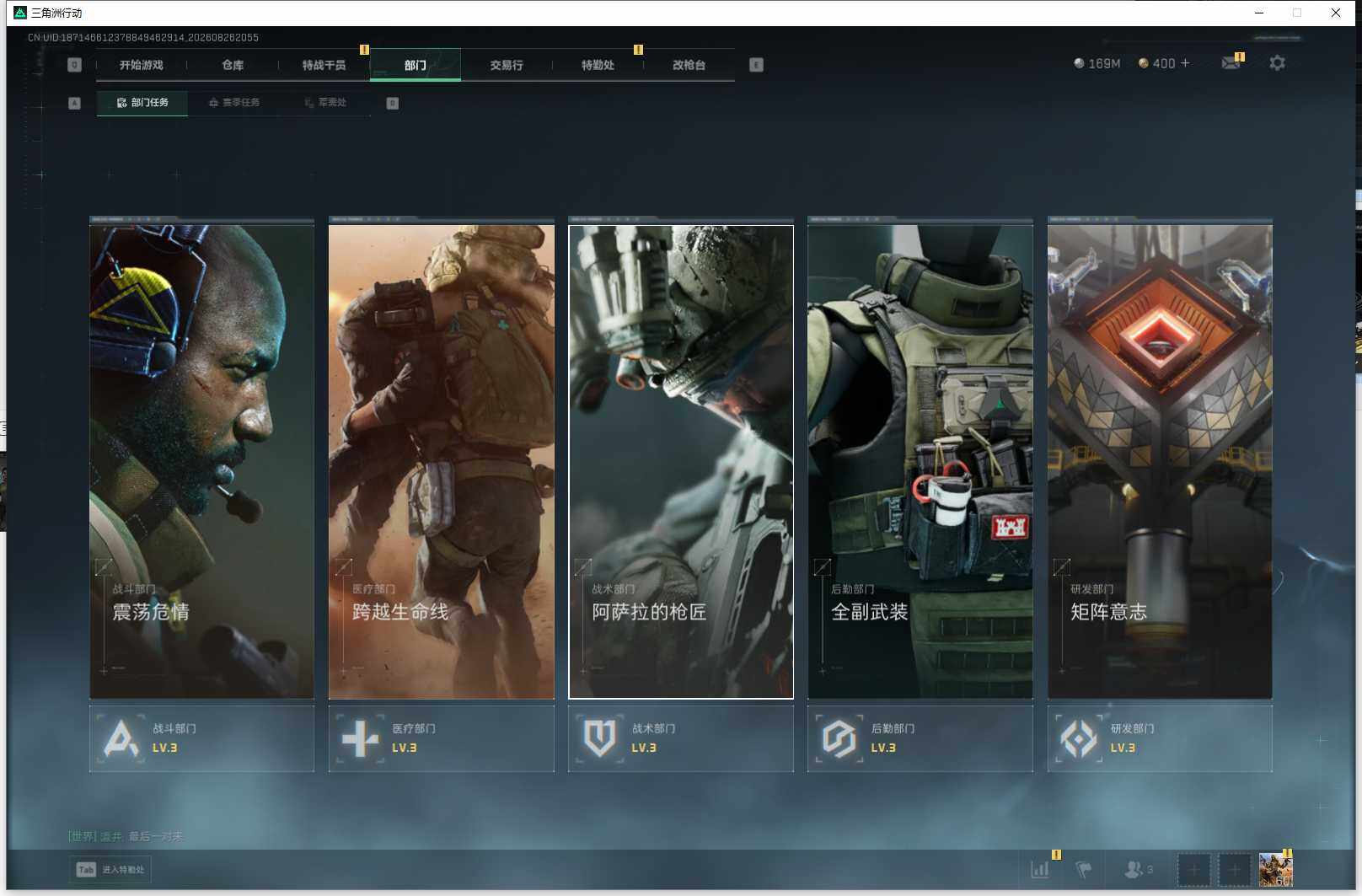Click the logistics department hexagon emblem icon

839,738
